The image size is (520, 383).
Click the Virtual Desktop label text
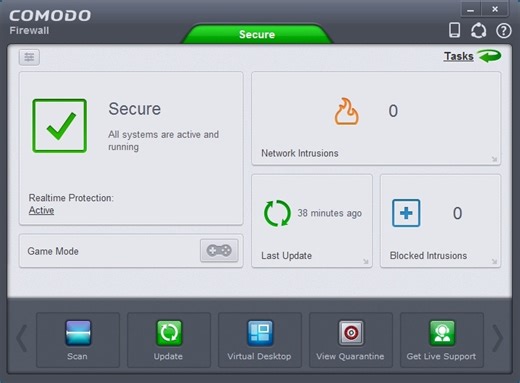tap(259, 356)
